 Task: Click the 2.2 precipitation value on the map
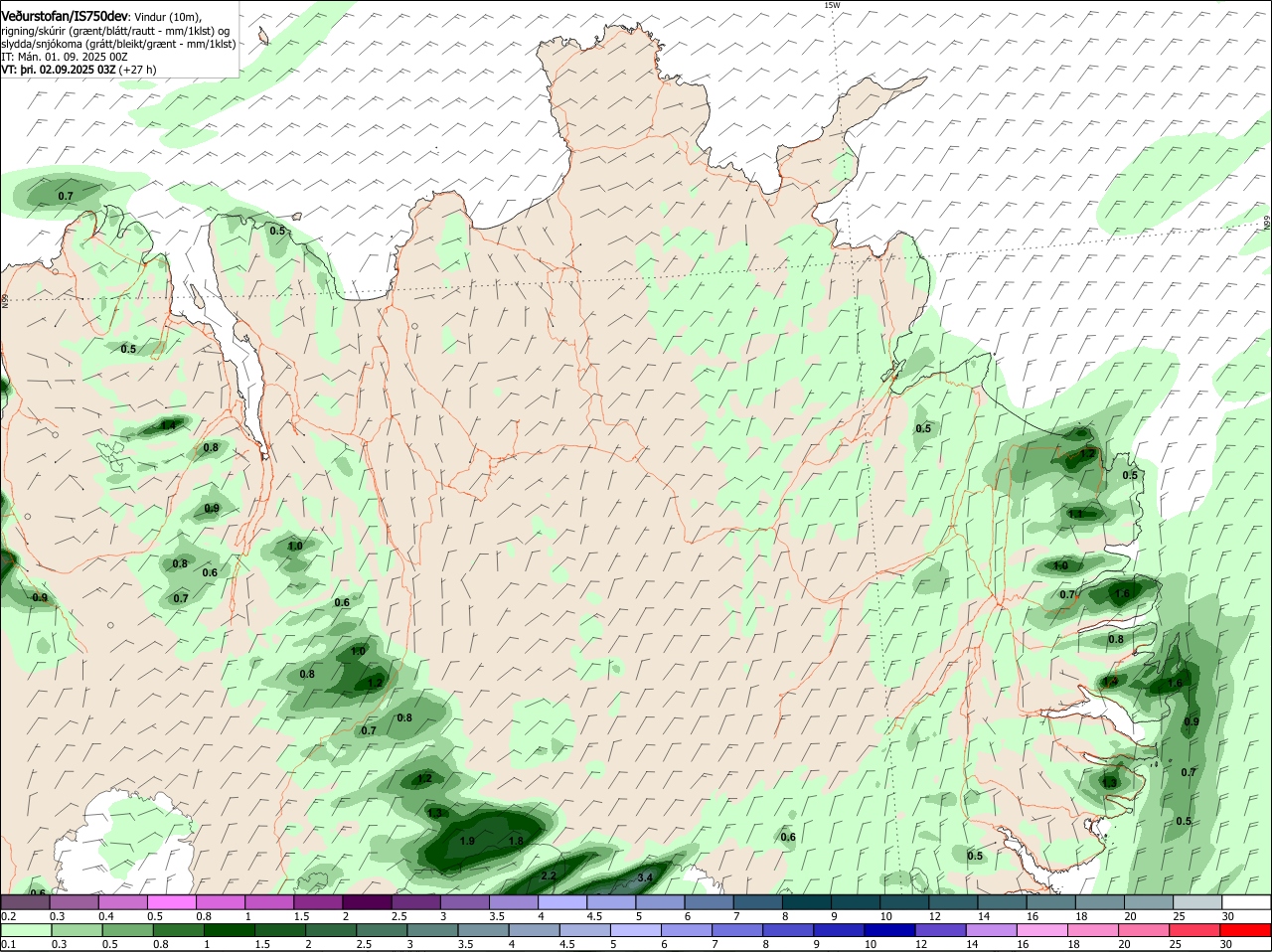pos(549,875)
